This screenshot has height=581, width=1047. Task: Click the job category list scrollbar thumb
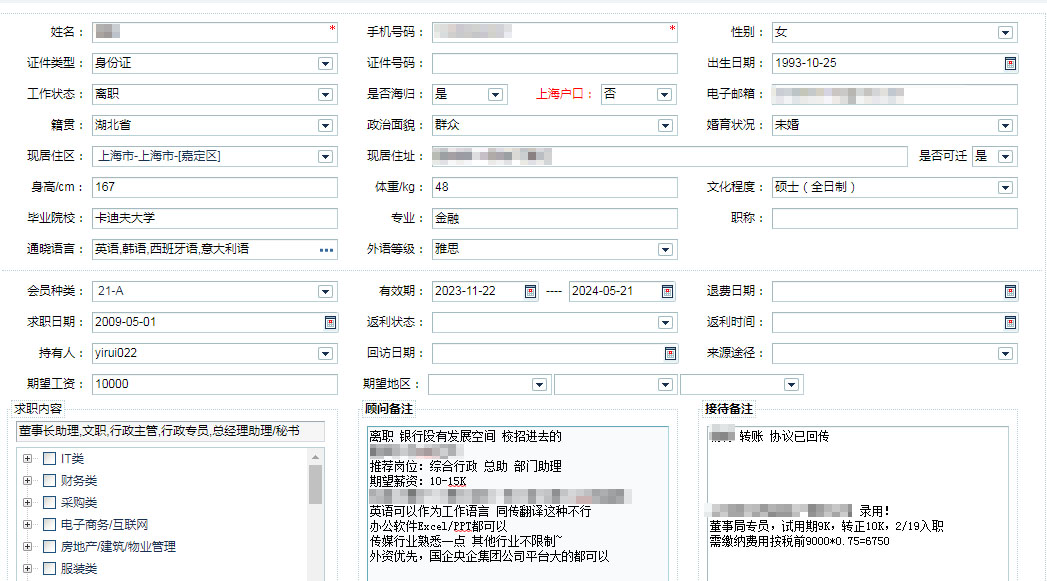[x=315, y=484]
